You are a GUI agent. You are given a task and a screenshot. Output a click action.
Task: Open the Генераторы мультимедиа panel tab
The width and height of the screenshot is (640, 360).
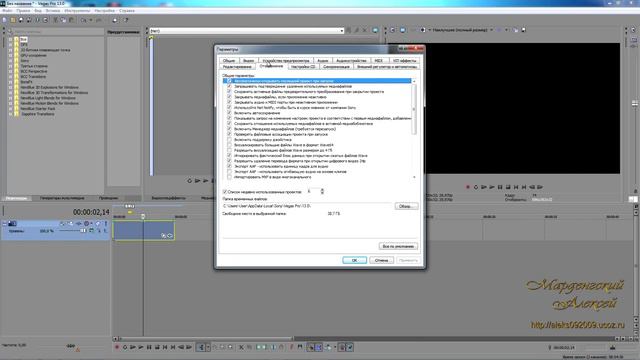pos(62,198)
